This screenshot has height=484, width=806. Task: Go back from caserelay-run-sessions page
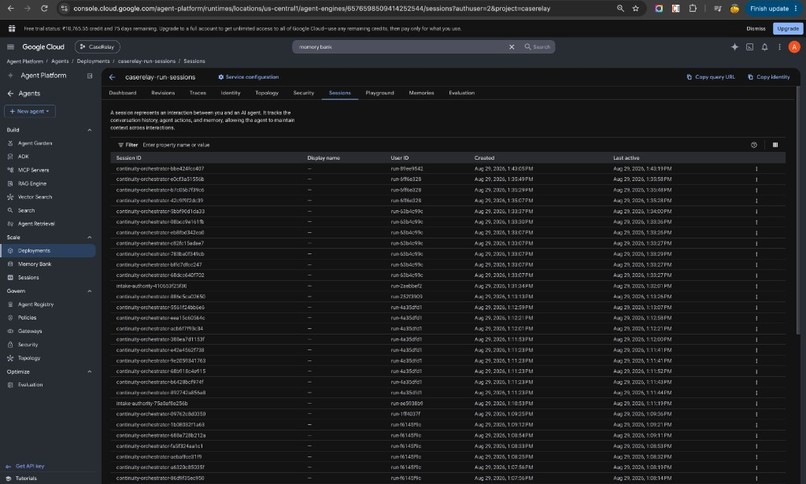tap(112, 77)
